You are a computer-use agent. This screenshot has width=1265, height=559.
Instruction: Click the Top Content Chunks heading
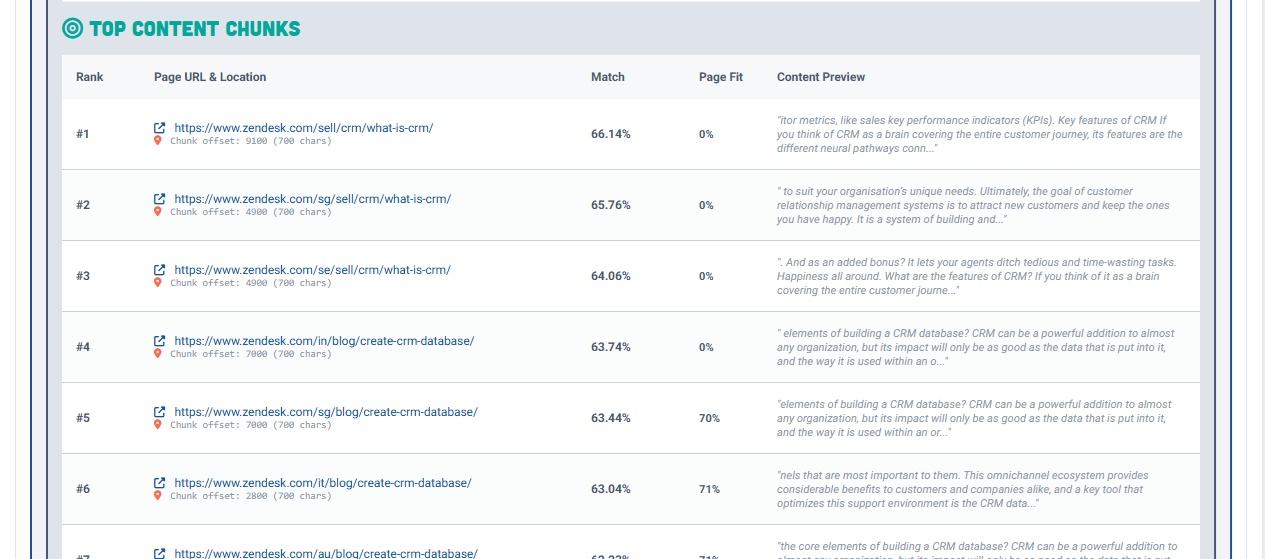(195, 28)
